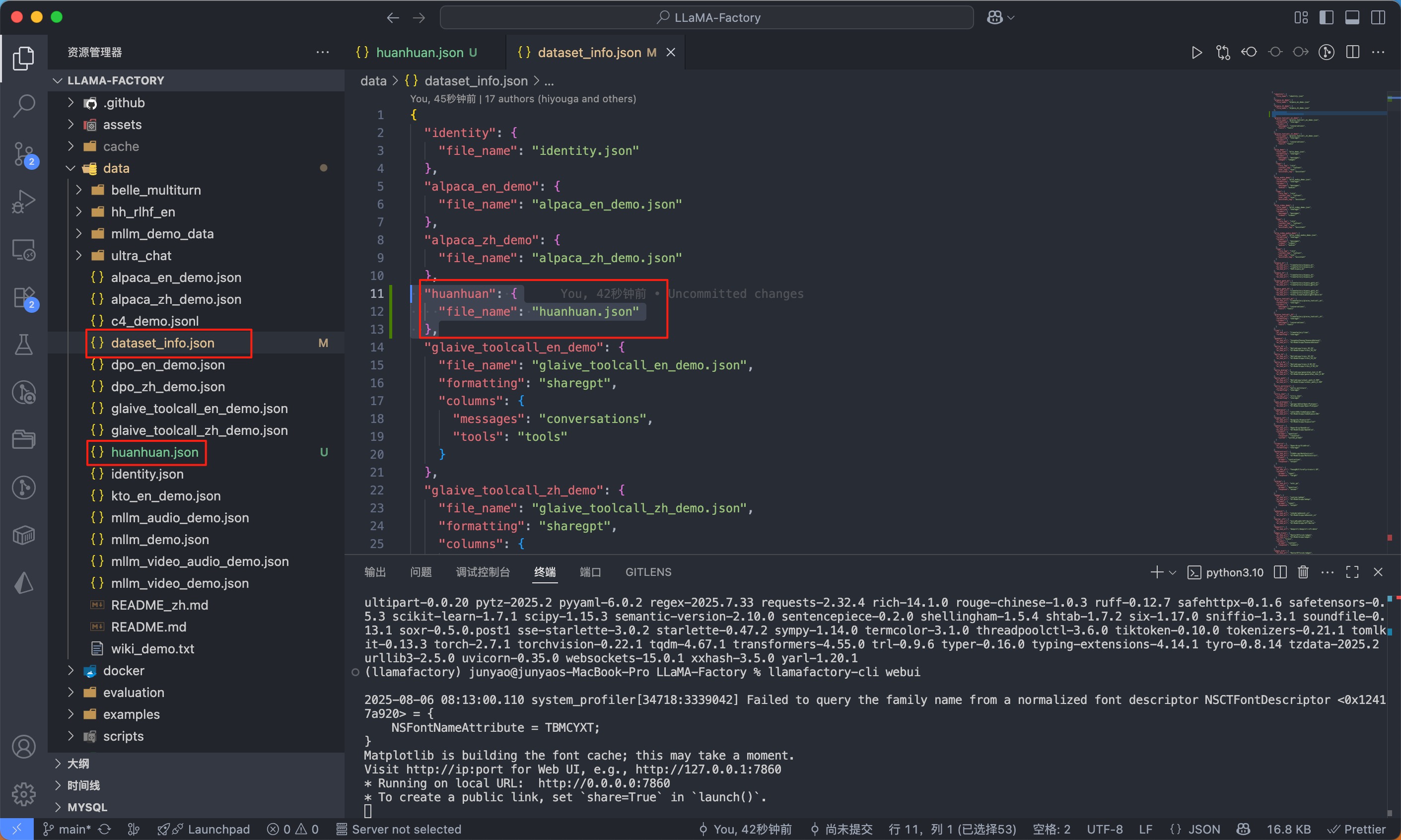Image resolution: width=1401 pixels, height=840 pixels.
Task: Click Launchpad in the status bar
Action: (x=204, y=829)
